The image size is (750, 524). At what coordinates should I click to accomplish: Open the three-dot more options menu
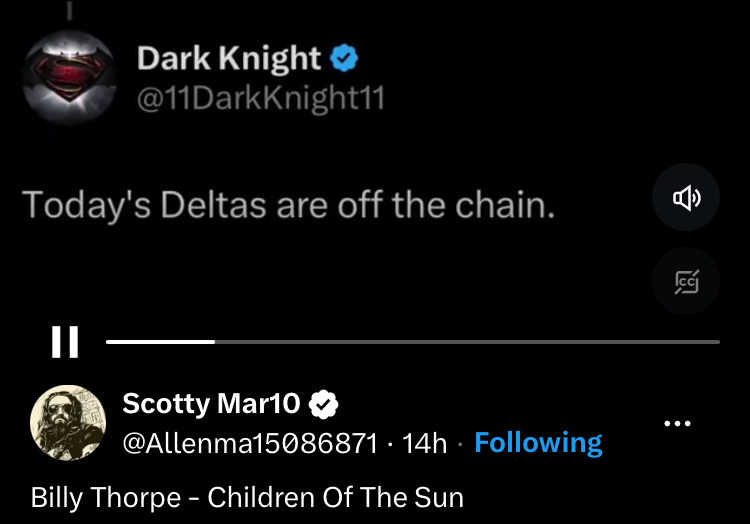[677, 424]
